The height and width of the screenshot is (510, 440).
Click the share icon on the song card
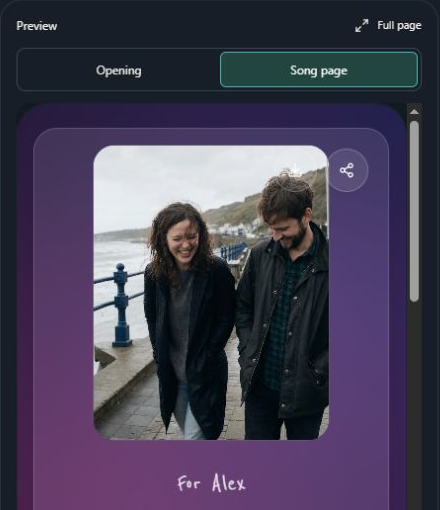click(347, 170)
